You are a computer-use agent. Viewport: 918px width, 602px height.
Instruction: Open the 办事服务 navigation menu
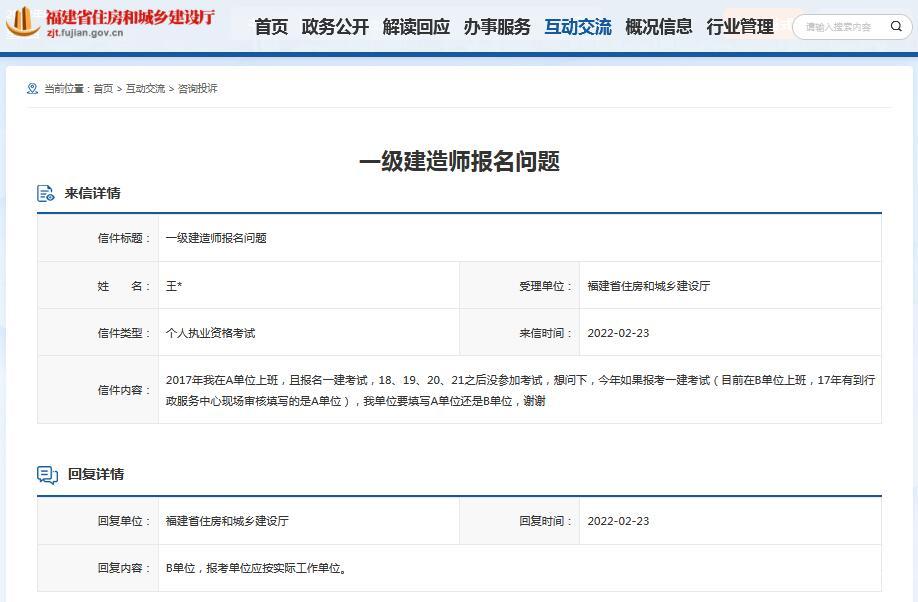(497, 26)
